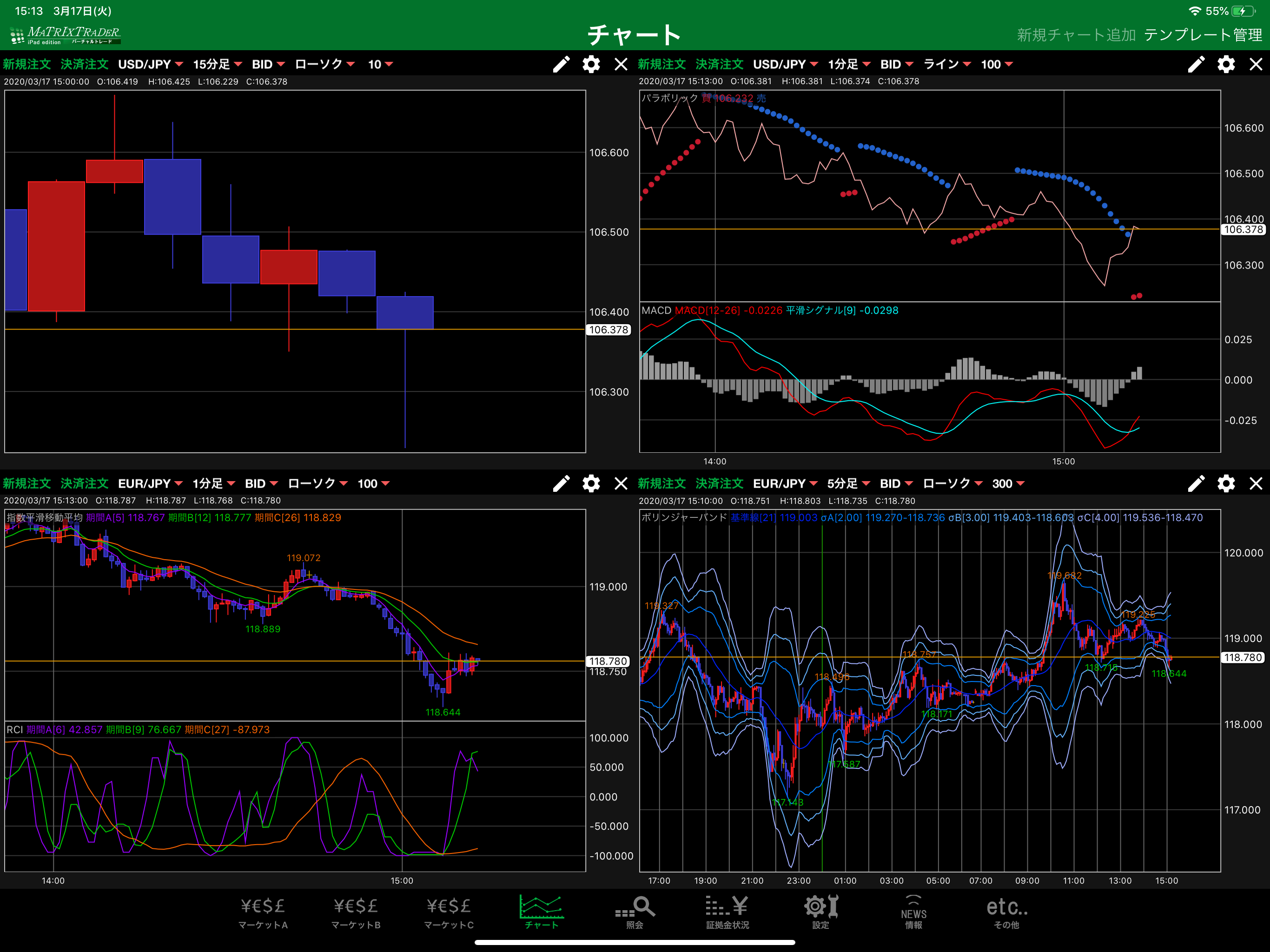The width and height of the screenshot is (1270, 952).
Task: Expand EUR/JPY pair dropdown on 1分足 chart
Action: (x=151, y=483)
